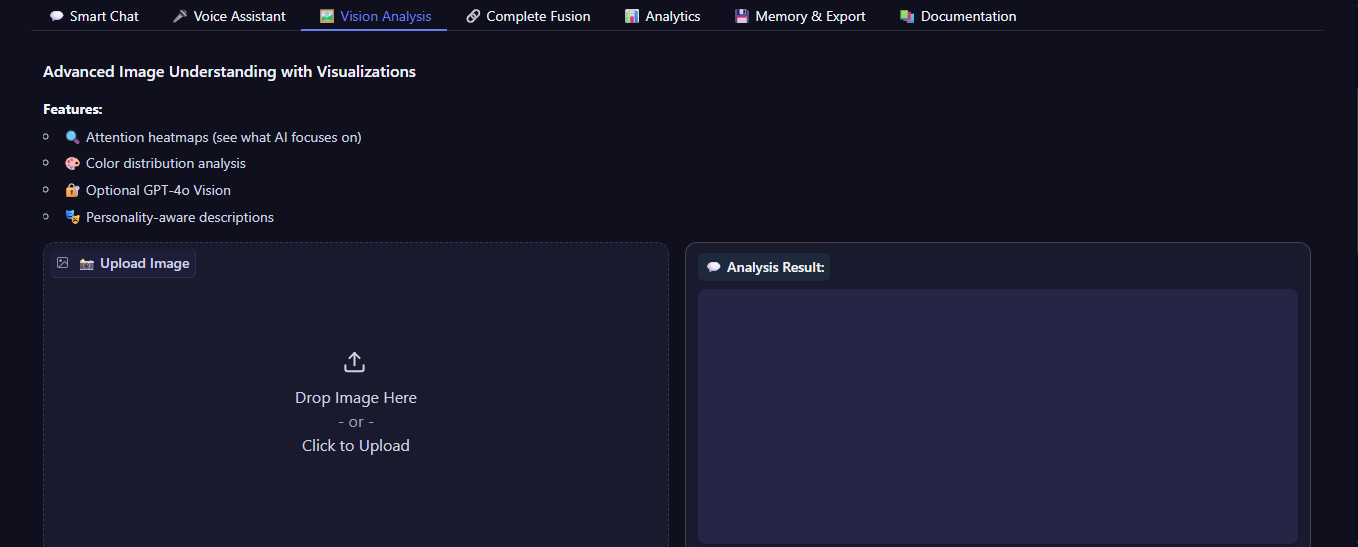Screen dimensions: 1358x547
Task: Click the speech bubble icon on Smart Chat
Action: coord(57,16)
